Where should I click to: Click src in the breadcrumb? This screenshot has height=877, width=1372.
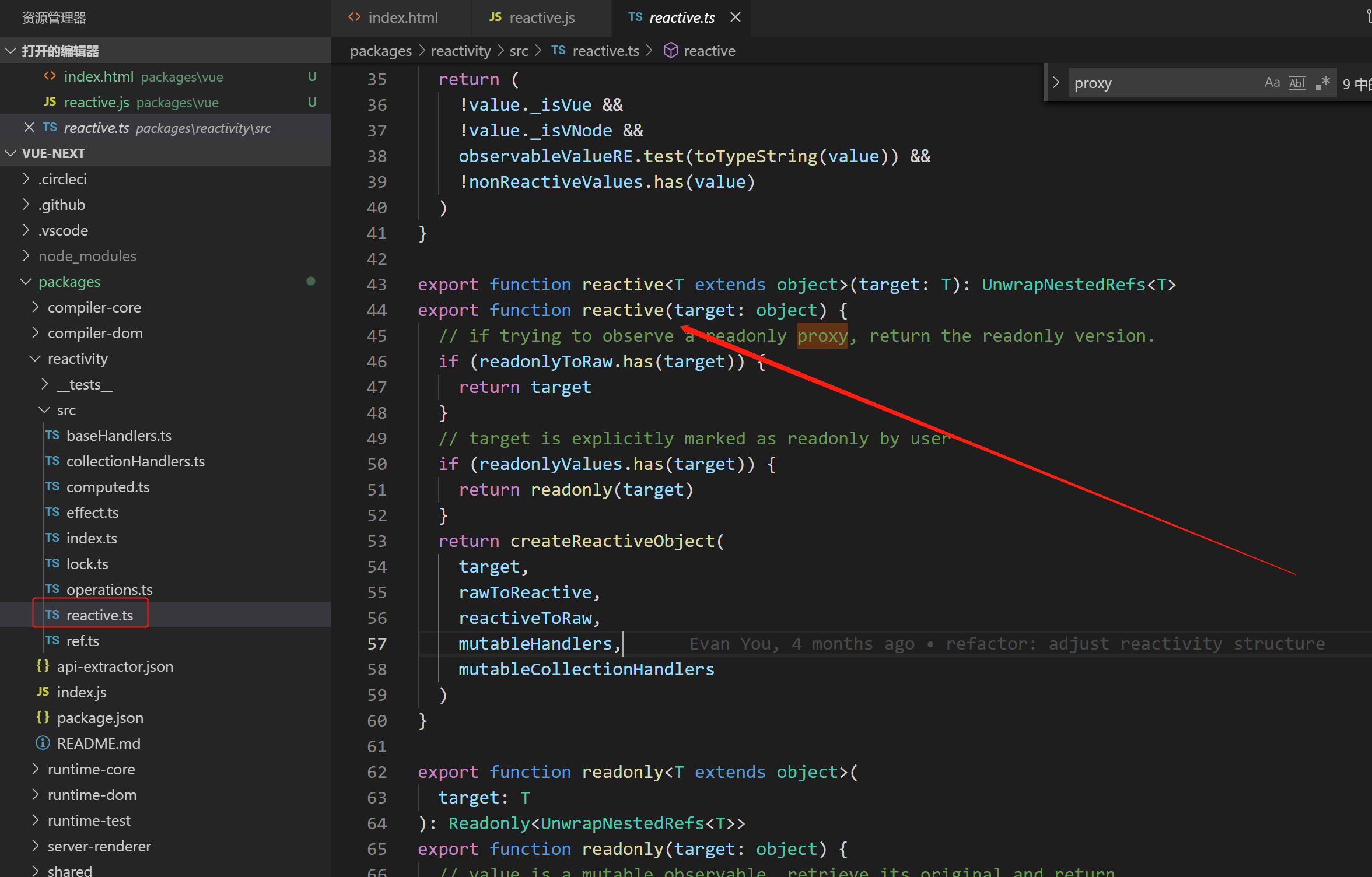(519, 51)
